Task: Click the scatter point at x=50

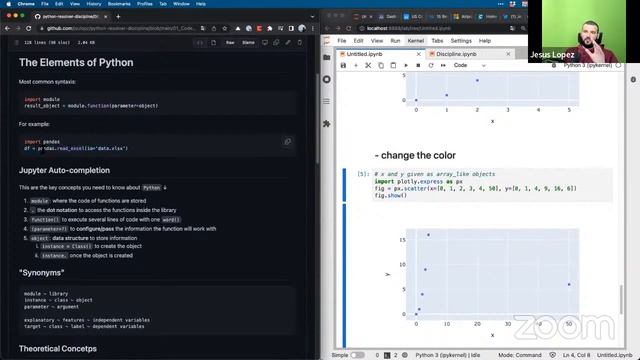Action: [569, 284]
